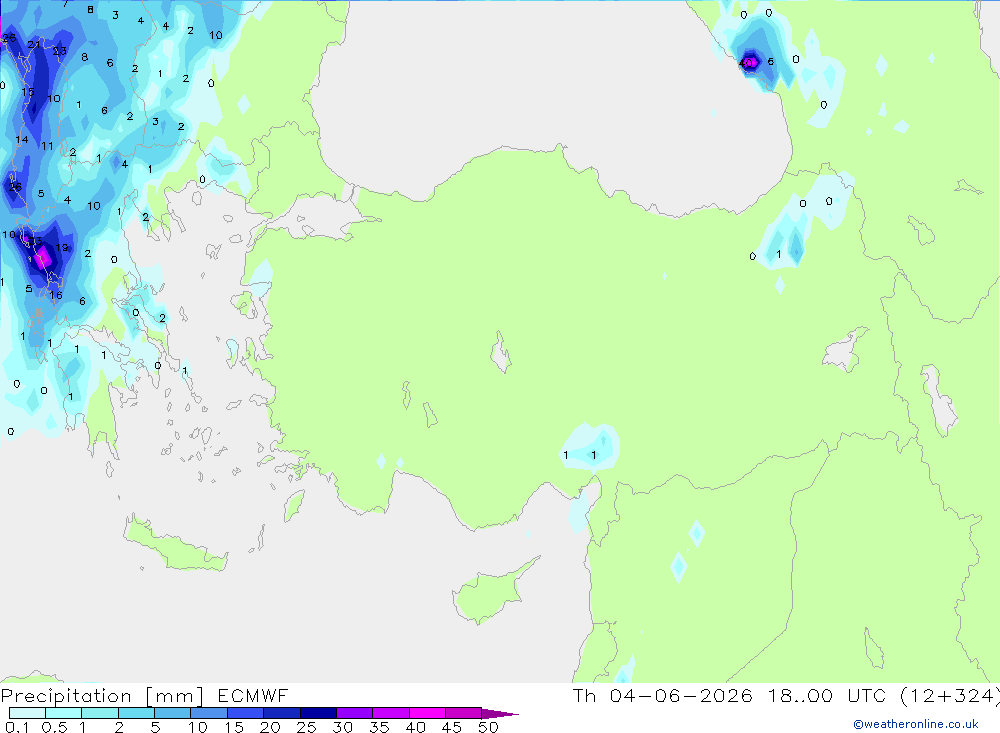Click the purple arrow tip above 50 mm
1000x733 pixels.
pyautogui.click(x=500, y=713)
